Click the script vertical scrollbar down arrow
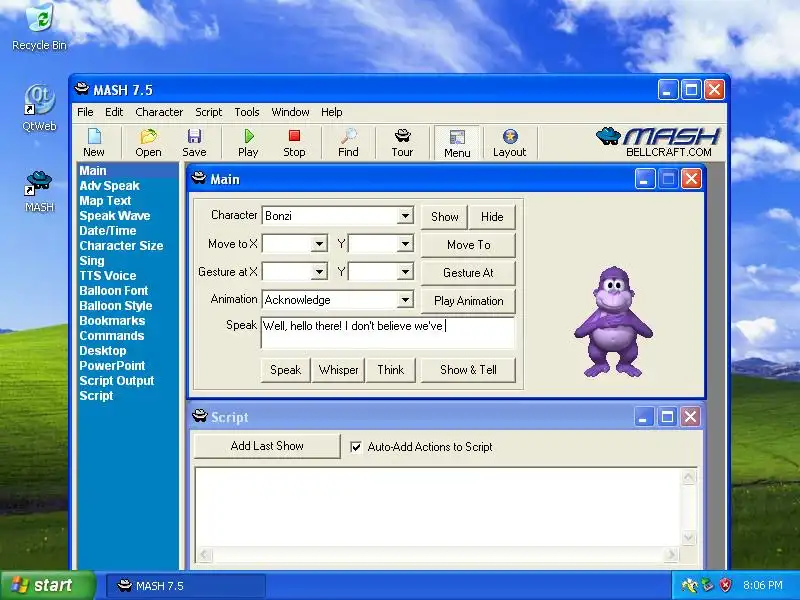The height and width of the screenshot is (600, 800). [x=689, y=537]
